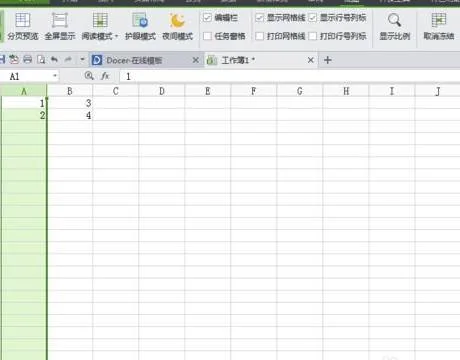The image size is (460, 360).
Task: Select cell B2 containing 4
Action: 70,115
